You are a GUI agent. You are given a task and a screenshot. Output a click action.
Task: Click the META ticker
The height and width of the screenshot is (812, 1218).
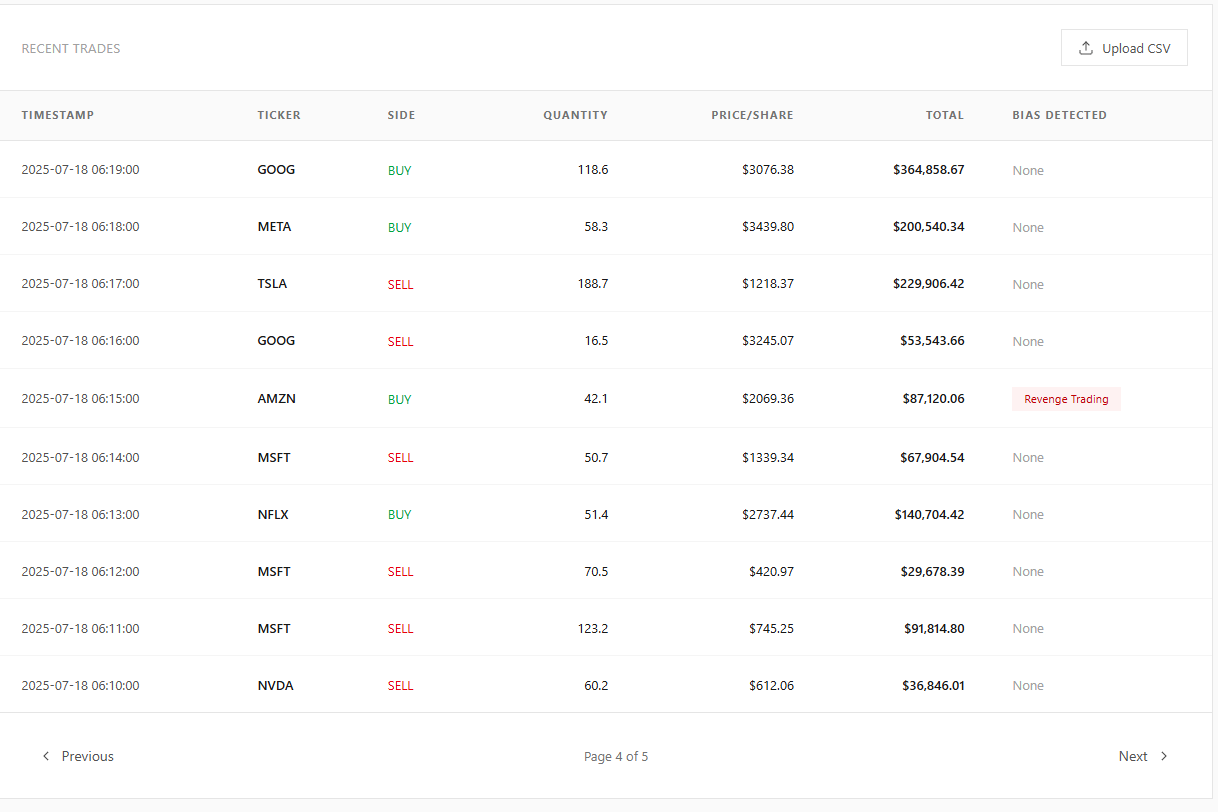coord(274,227)
